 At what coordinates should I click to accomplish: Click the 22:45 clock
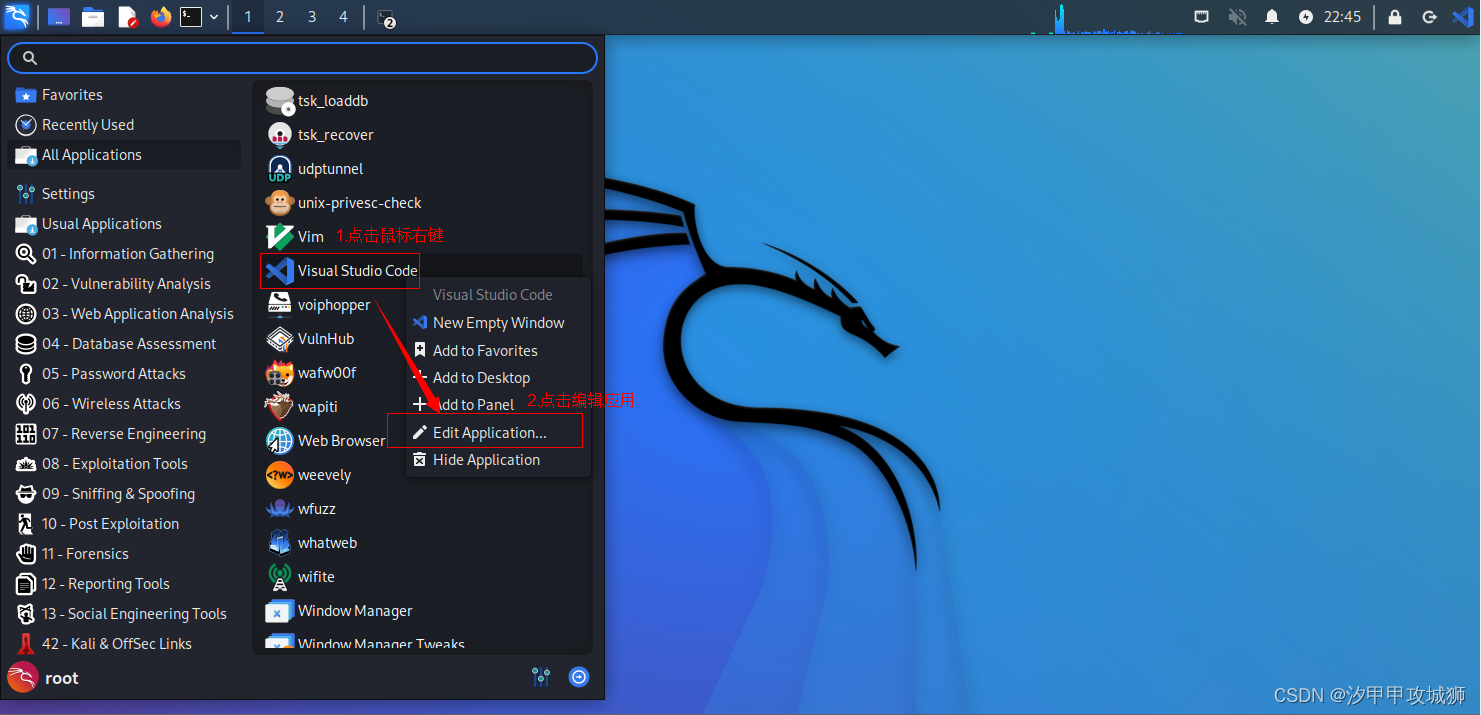pos(1342,17)
